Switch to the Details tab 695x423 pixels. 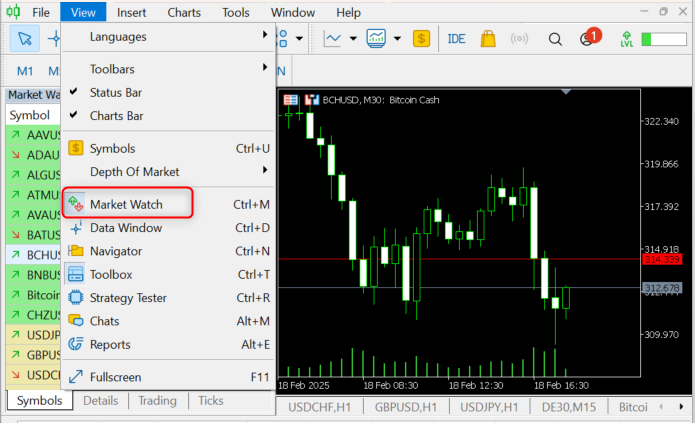[101, 400]
